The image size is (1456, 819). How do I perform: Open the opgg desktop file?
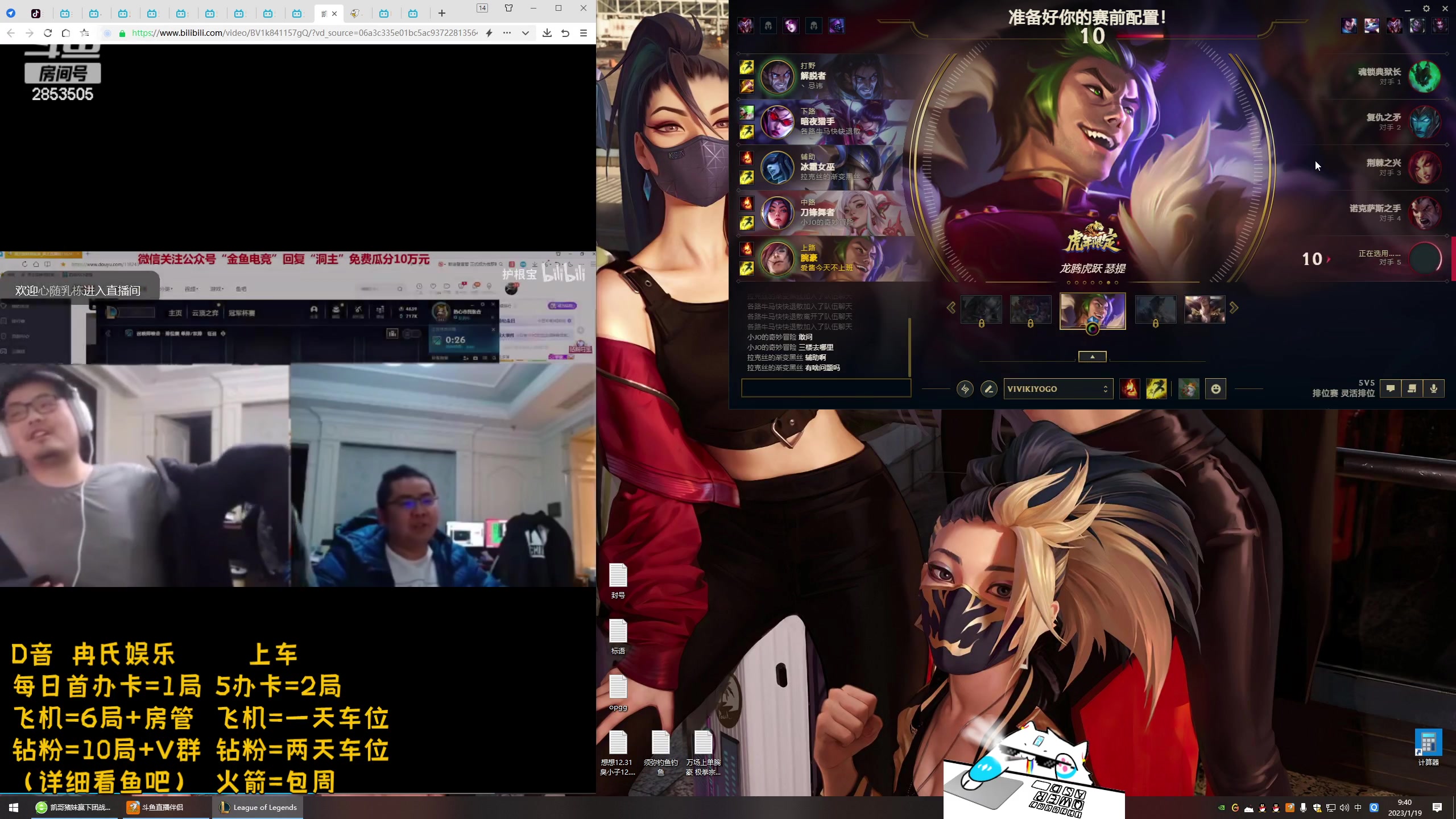[618, 693]
